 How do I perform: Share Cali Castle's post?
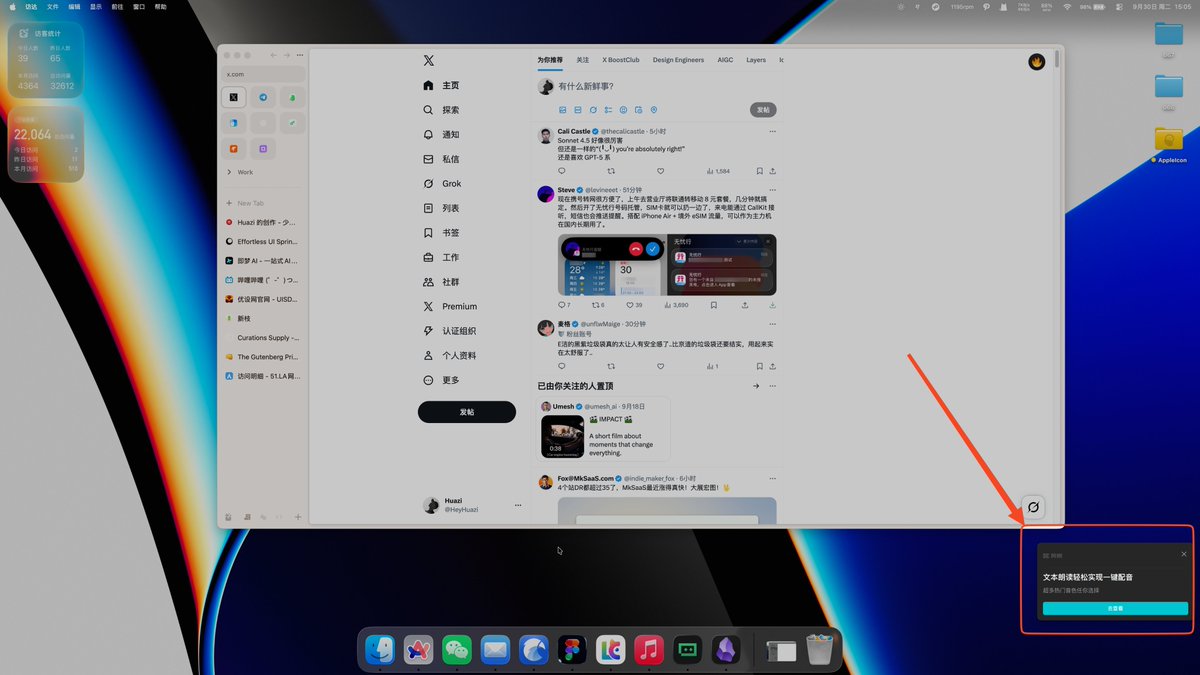[x=772, y=171]
